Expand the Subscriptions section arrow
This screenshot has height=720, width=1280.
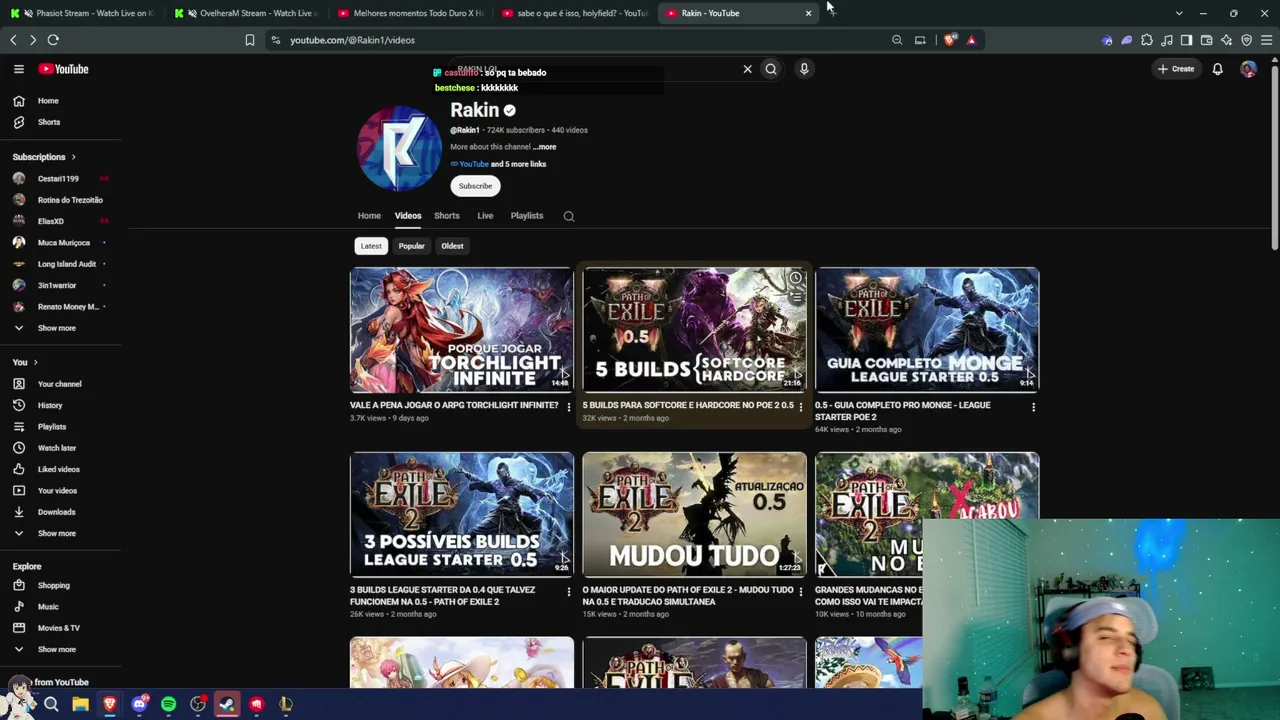(x=73, y=157)
